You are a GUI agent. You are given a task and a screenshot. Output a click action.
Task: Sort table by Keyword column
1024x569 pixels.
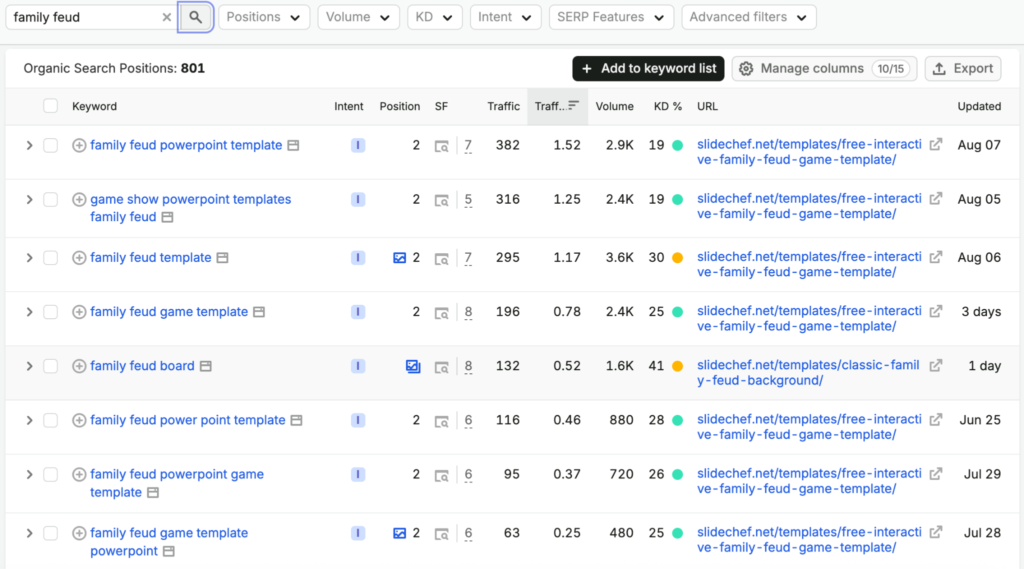coord(94,106)
